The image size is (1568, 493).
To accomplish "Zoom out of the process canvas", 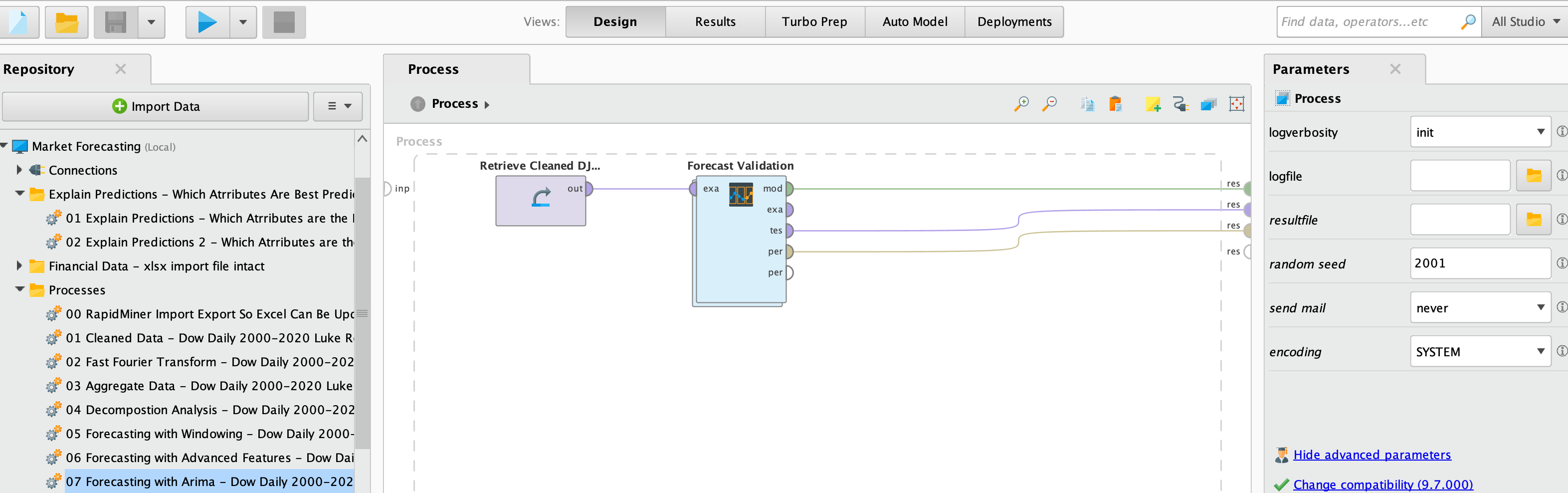I will 1049,104.
